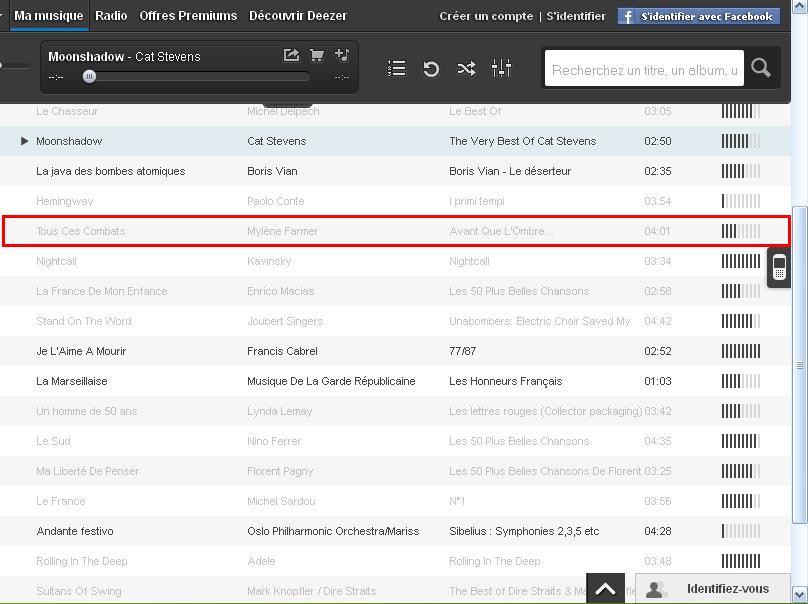Select Hemingway track
Viewport: 808px width, 604px height.
point(64,202)
